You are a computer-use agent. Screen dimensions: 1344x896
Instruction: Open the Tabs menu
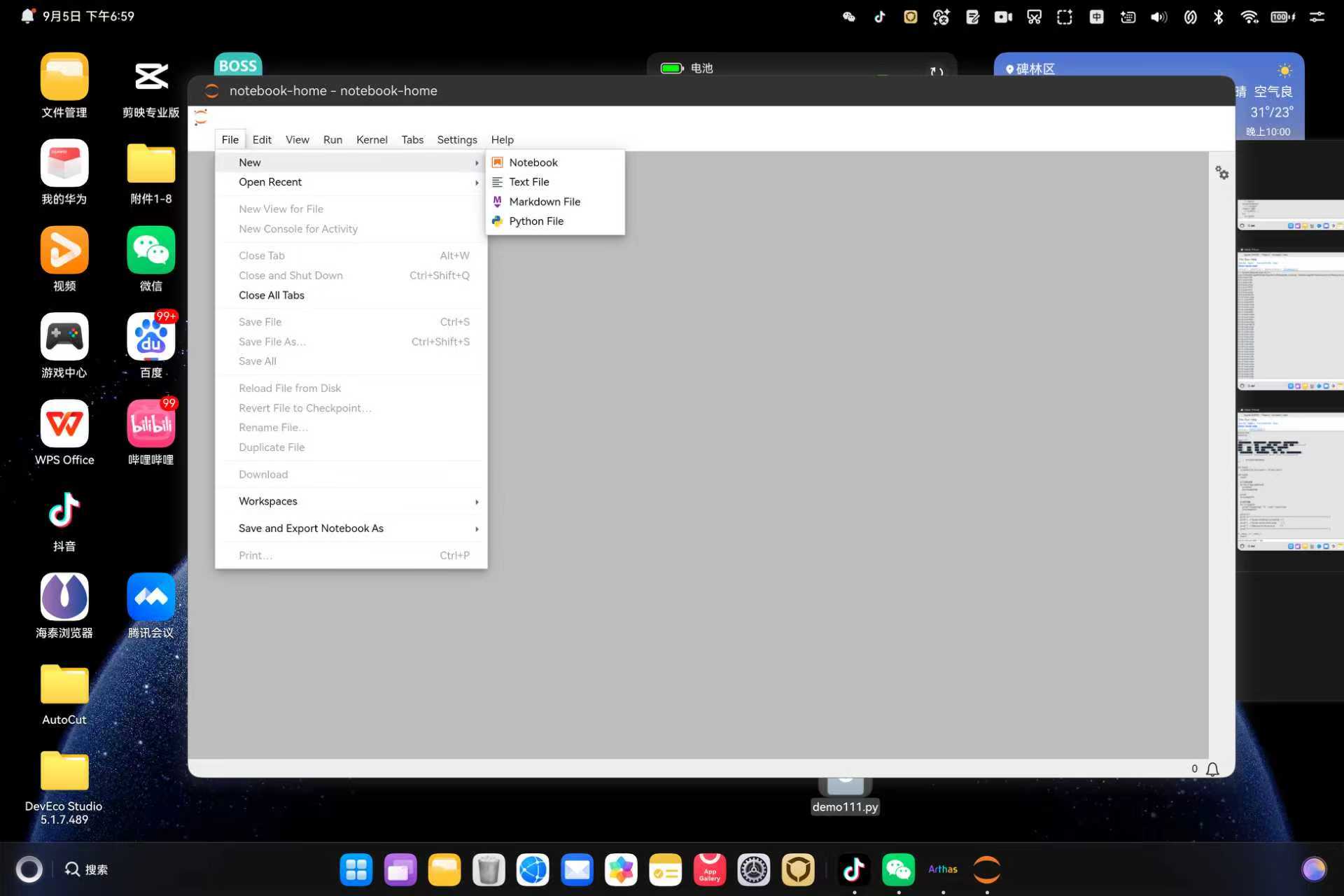(412, 140)
